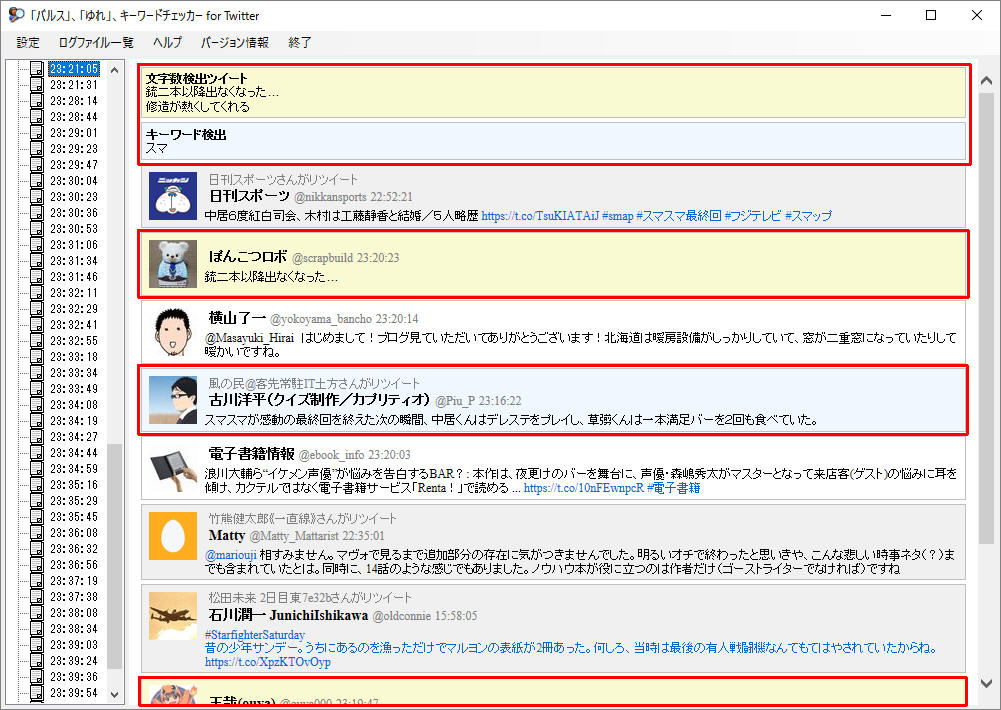Click the log file icon beside 23:34:08

pos(37,404)
